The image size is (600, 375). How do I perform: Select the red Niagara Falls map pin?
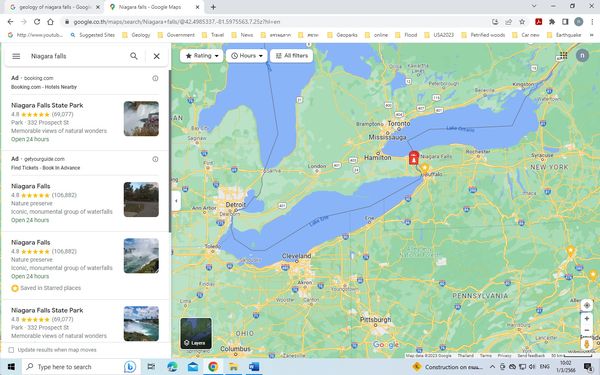coord(414,158)
